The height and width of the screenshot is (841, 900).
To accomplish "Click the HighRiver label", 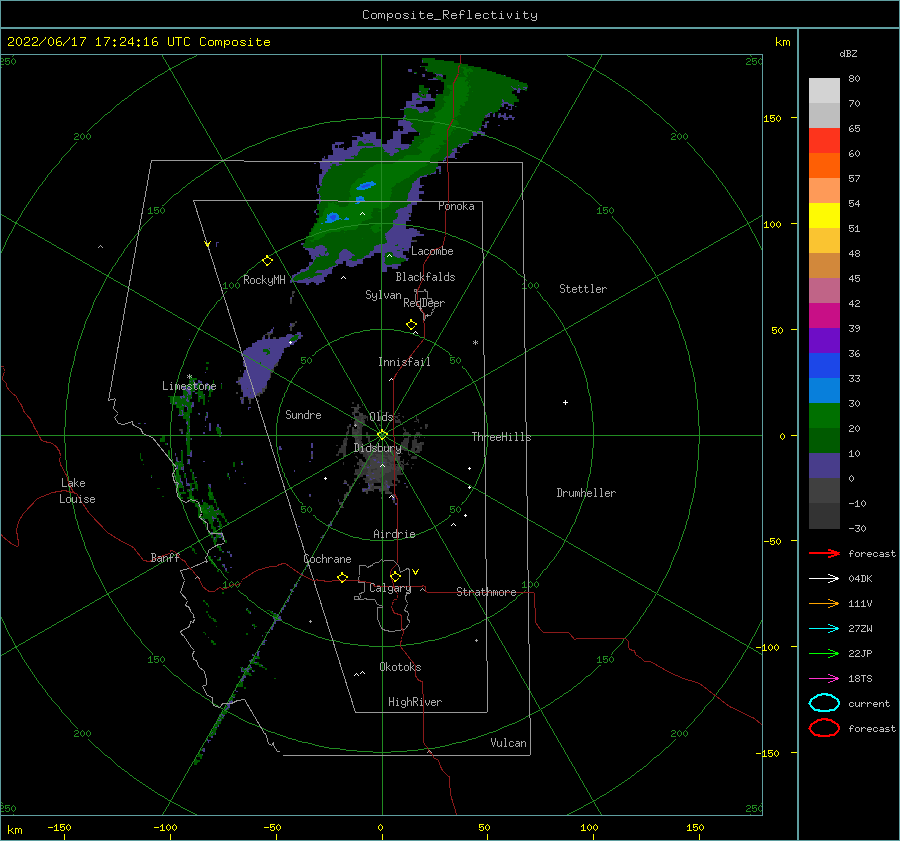I will pyautogui.click(x=415, y=702).
